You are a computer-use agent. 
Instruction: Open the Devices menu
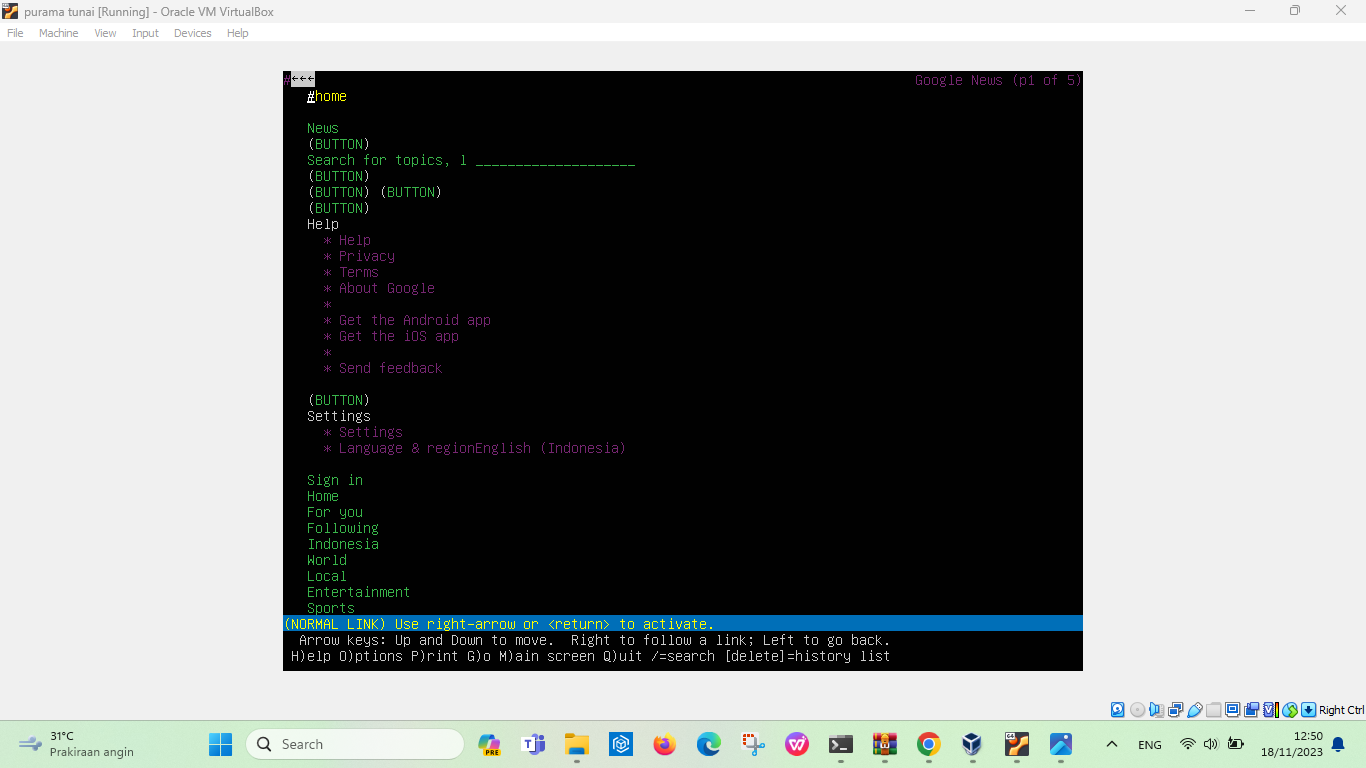coord(192,33)
